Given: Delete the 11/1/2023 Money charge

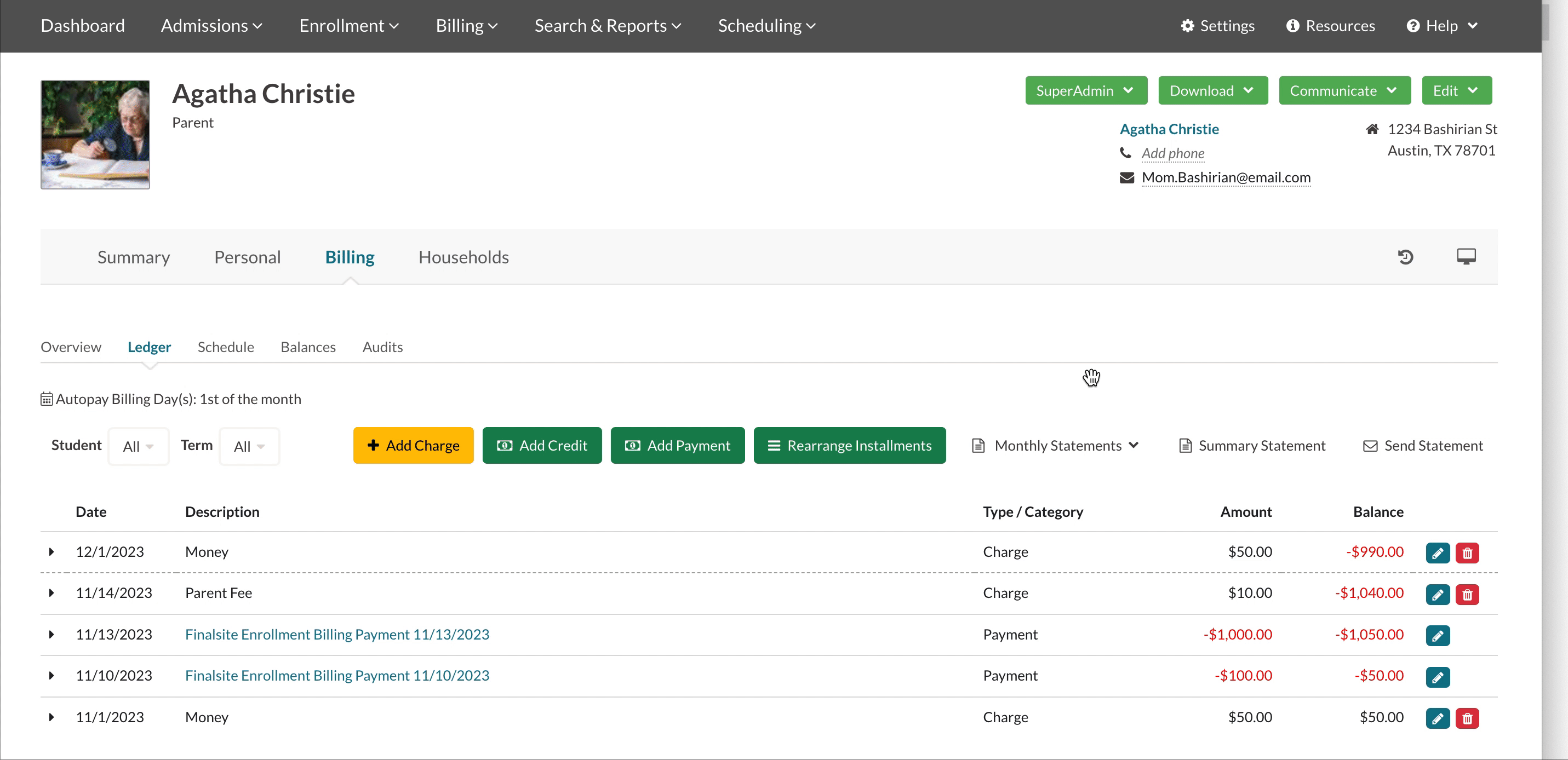Looking at the screenshot, I should pyautogui.click(x=1467, y=718).
